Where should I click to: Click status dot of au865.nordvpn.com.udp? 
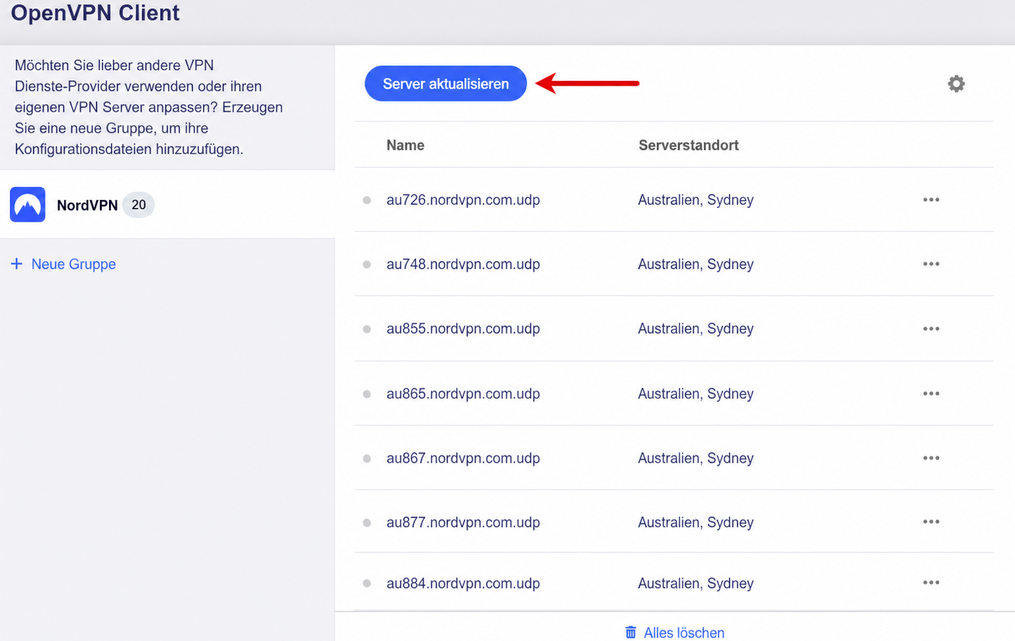point(367,394)
